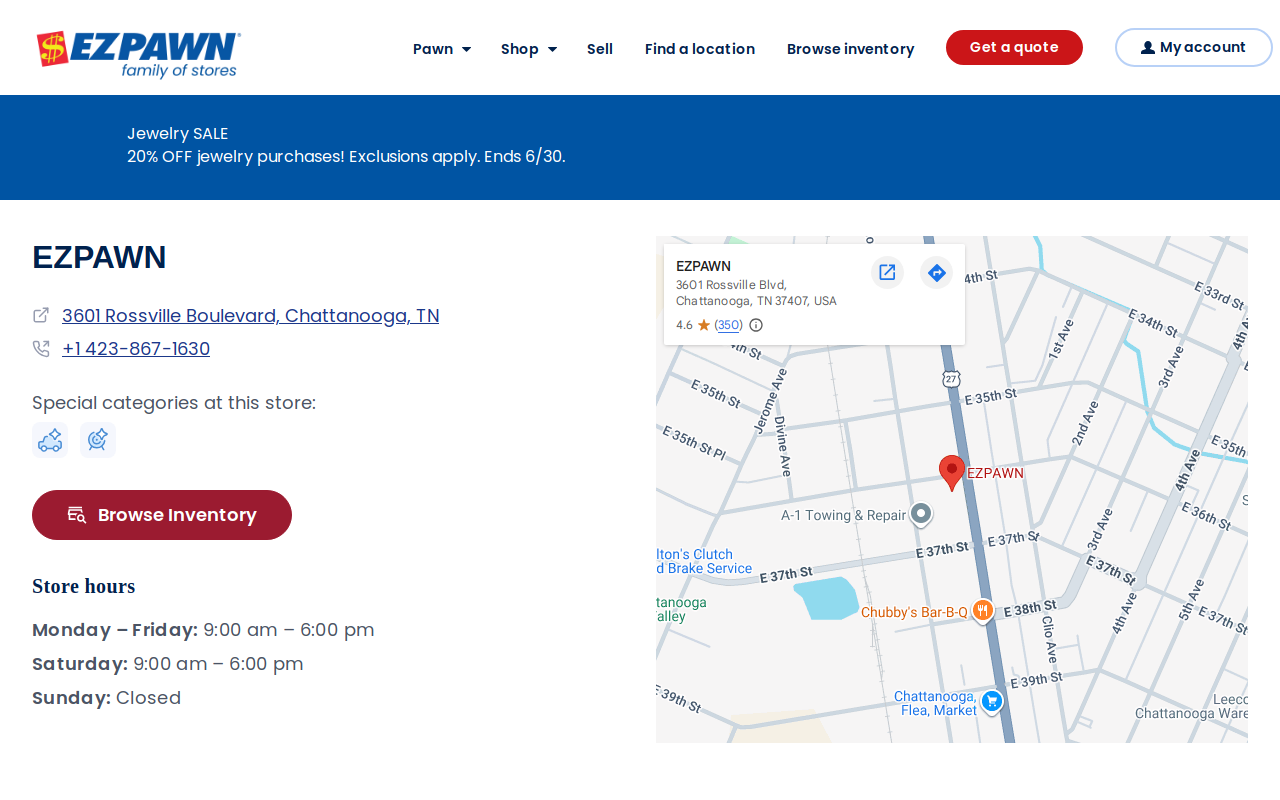1280x800 pixels.
Task: Click the Get a quote button
Action: (1014, 47)
